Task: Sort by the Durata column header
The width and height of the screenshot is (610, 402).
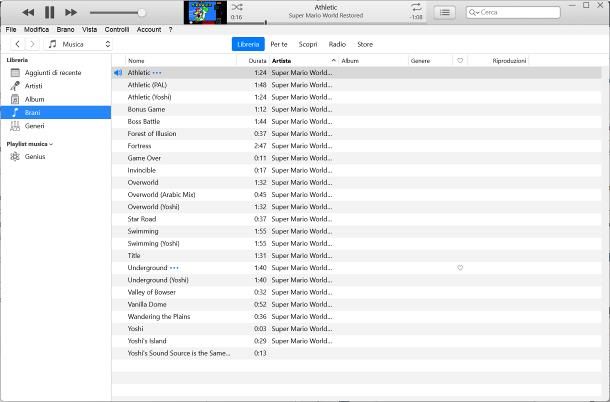Action: click(x=253, y=61)
